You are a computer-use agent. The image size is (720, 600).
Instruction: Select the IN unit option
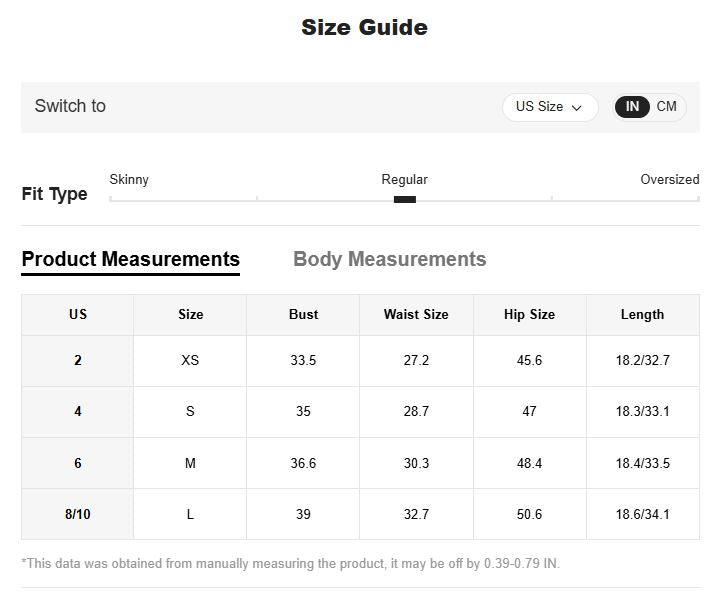click(x=632, y=107)
